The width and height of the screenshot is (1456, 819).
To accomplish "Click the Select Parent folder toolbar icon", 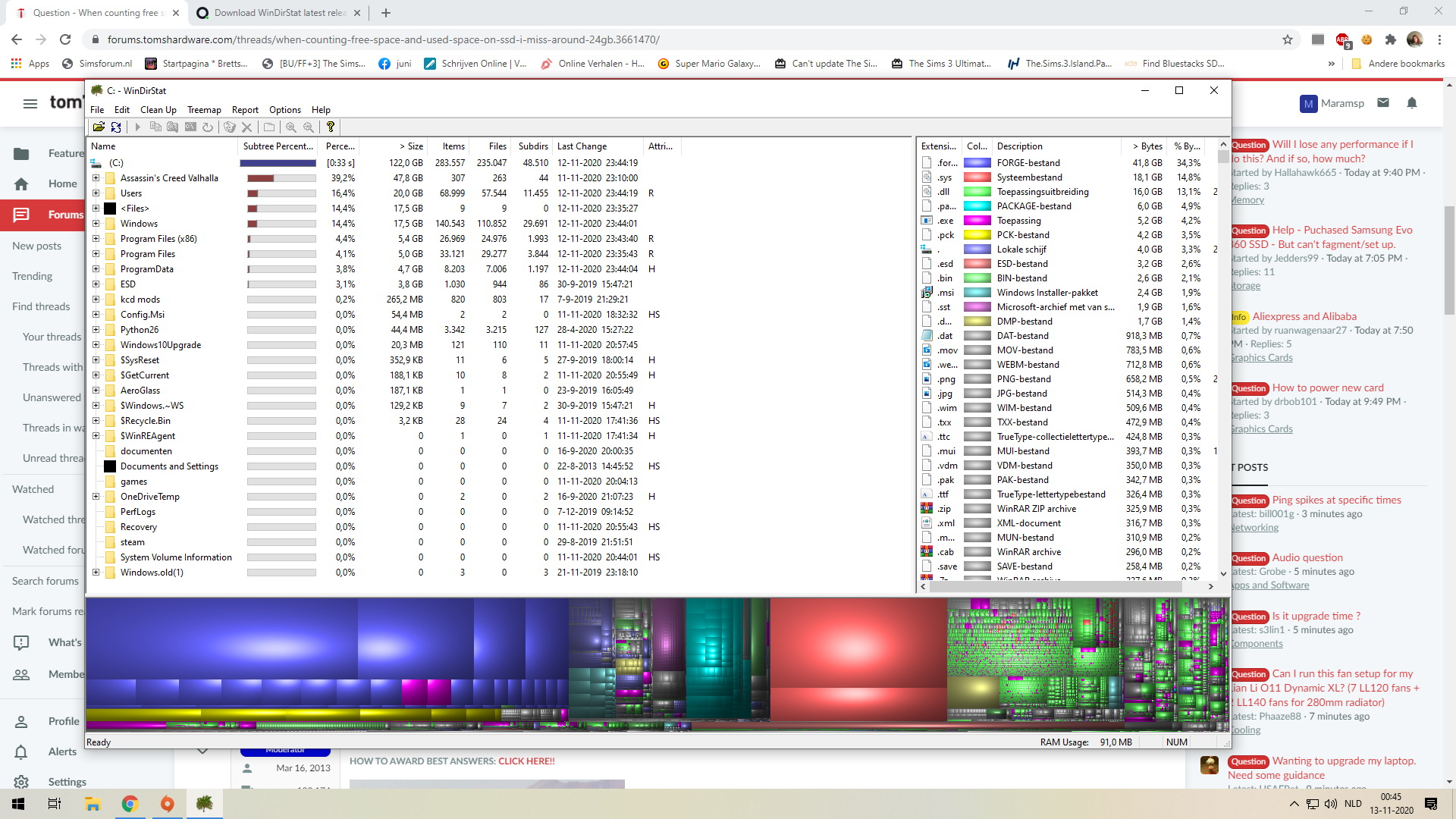I will click(269, 127).
